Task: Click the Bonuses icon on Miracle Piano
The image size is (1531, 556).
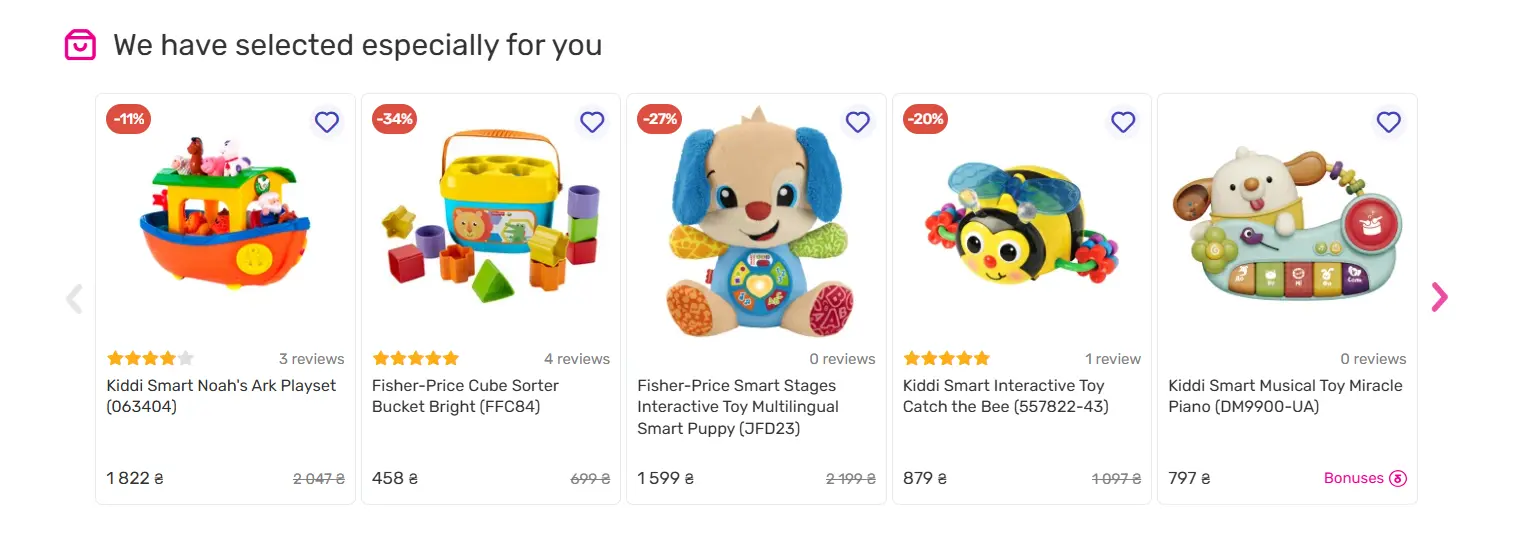Action: (1398, 478)
